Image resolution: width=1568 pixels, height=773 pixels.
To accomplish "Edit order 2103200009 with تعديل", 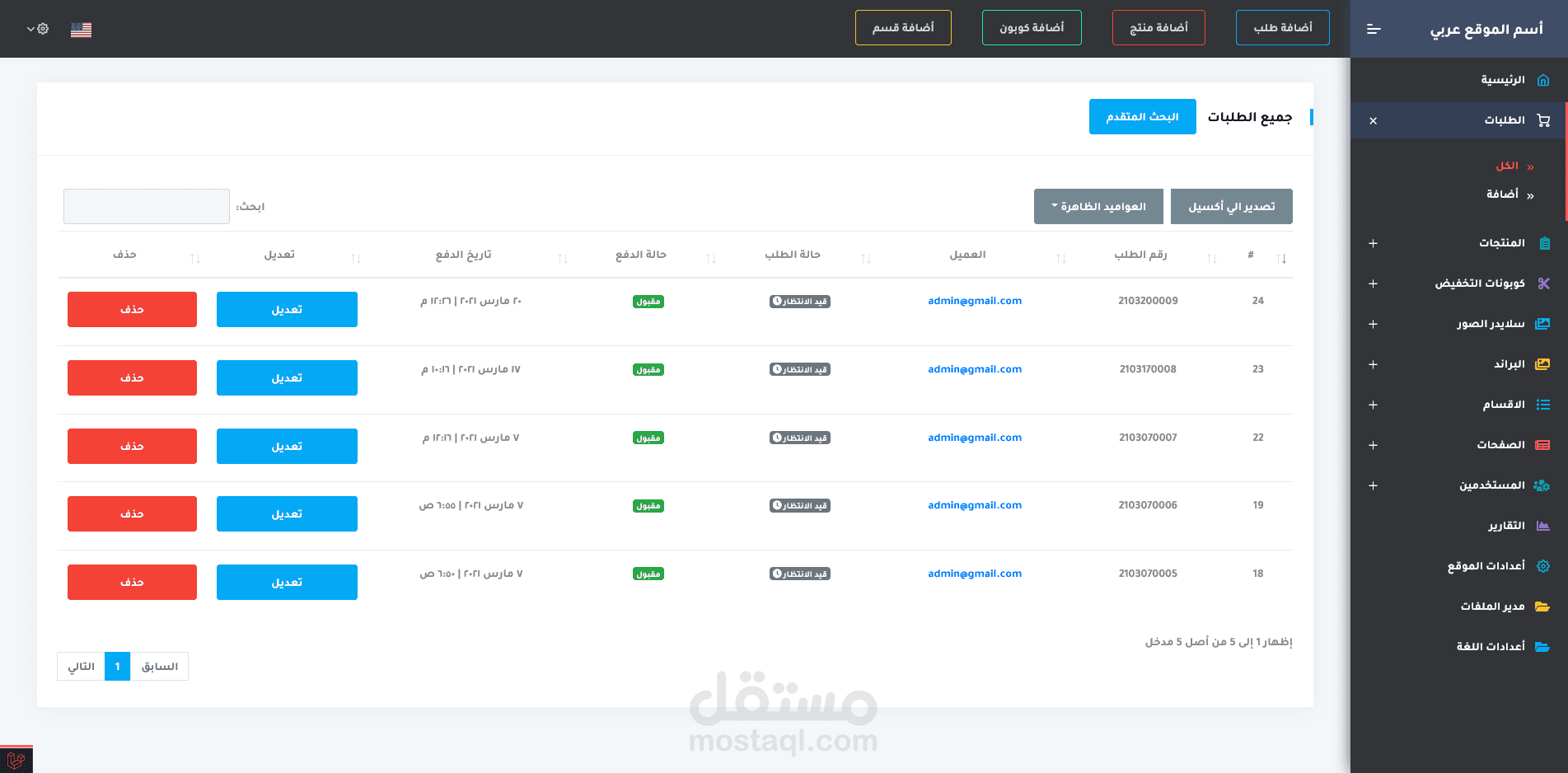I will pyautogui.click(x=287, y=309).
